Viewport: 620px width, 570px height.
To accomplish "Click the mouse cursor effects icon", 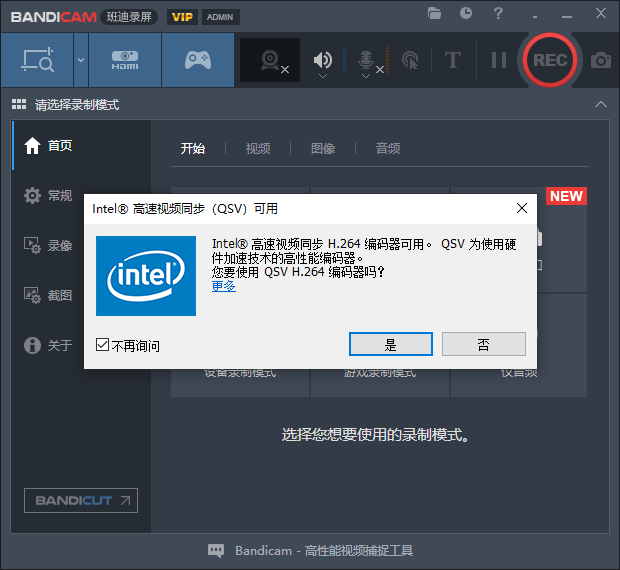I will [x=409, y=60].
